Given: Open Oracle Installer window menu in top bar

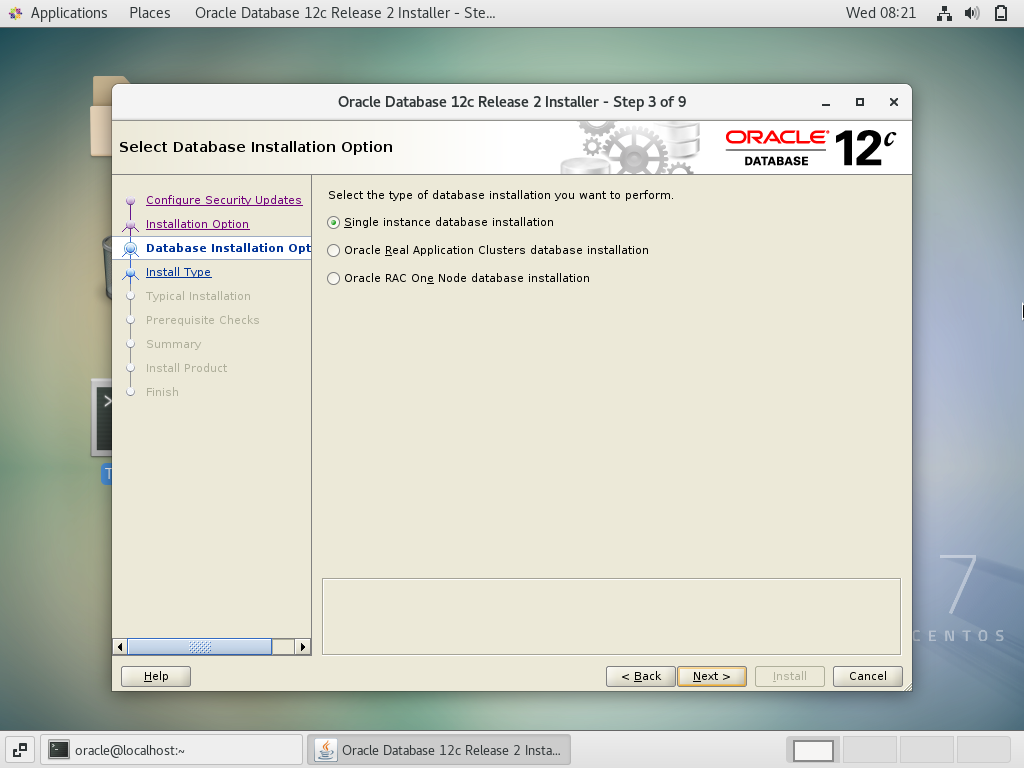Looking at the screenshot, I should [345, 13].
